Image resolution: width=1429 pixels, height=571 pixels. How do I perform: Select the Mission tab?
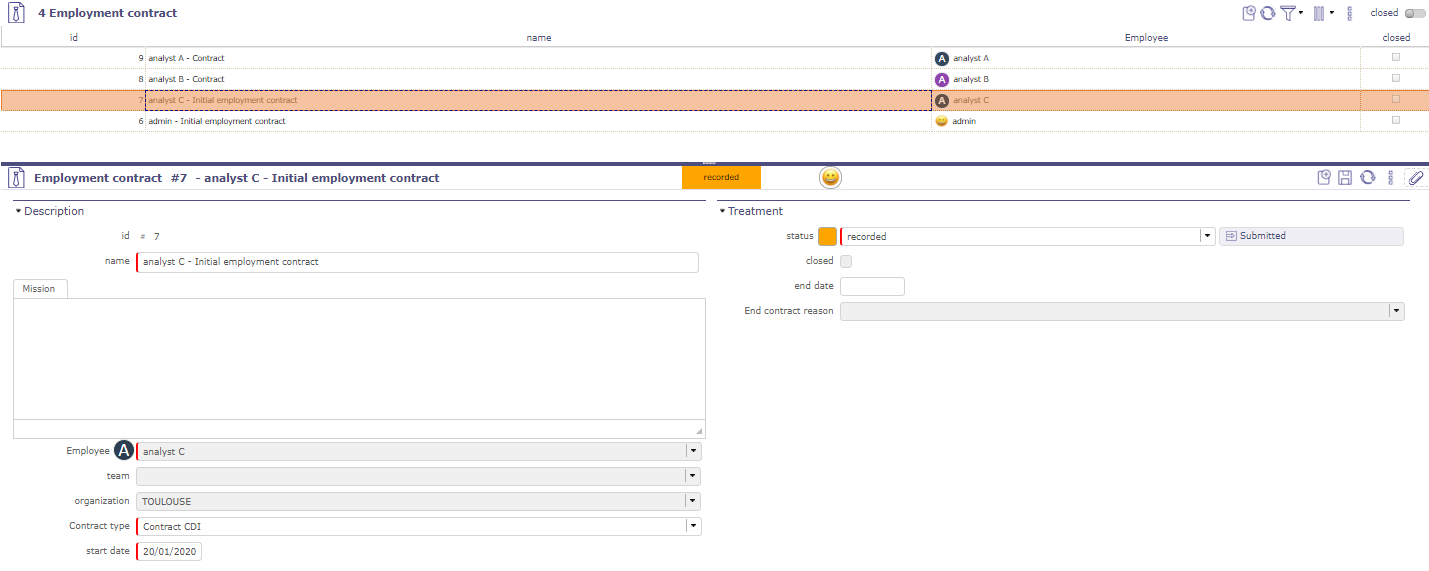pyautogui.click(x=39, y=289)
